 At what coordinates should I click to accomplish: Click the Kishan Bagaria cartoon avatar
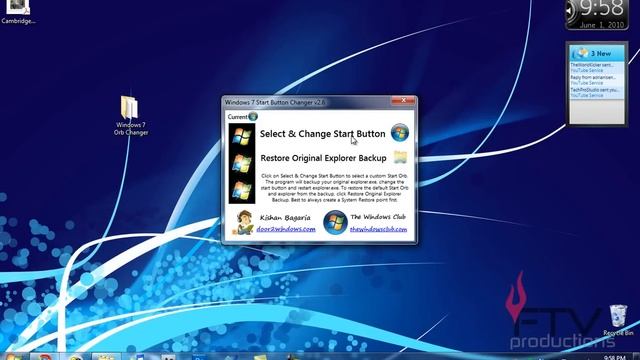243,222
